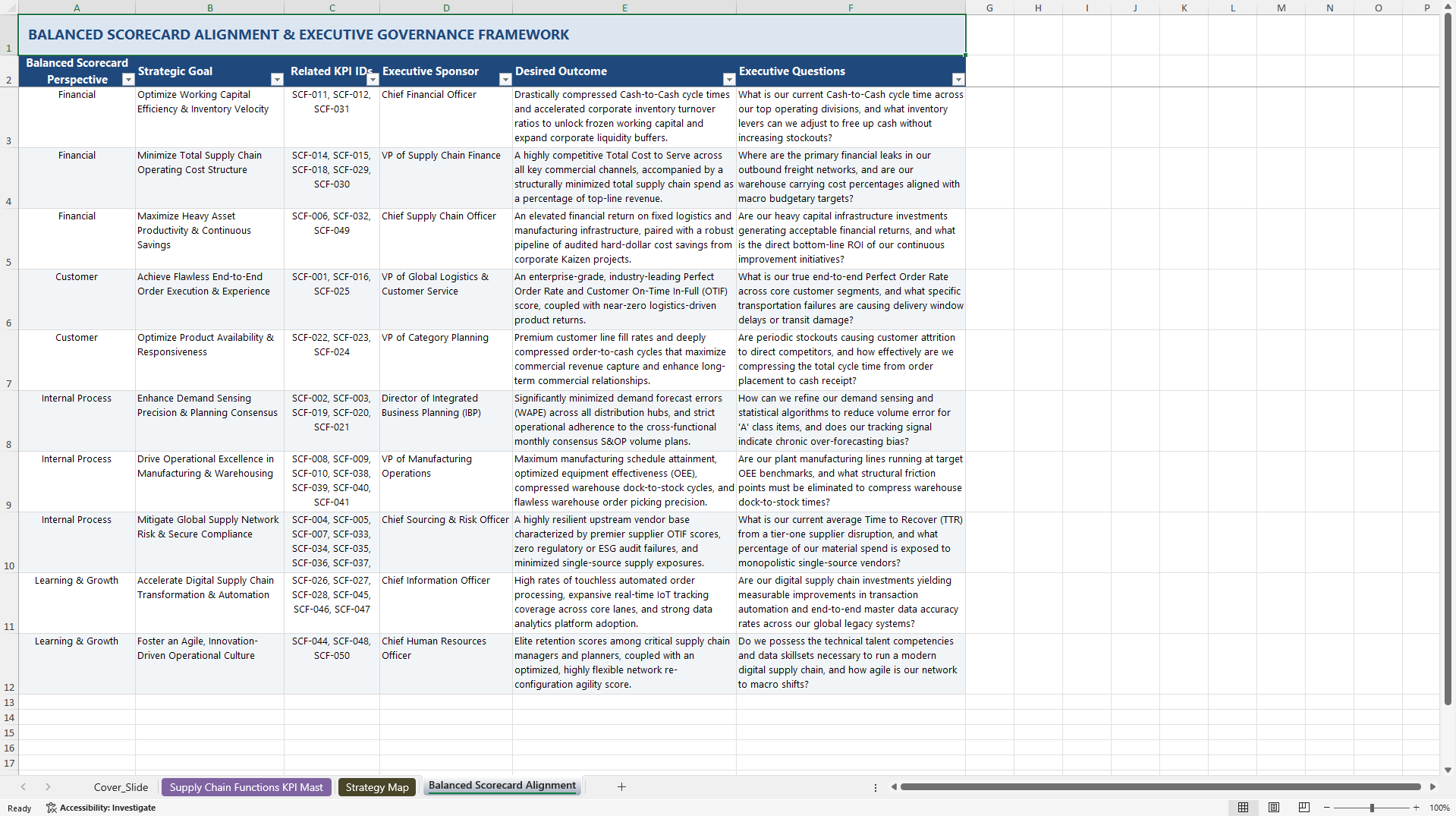Select 'Foster an Agile, Innovation-Driven' goal cell
Image resolution: width=1456 pixels, height=816 pixels.
(x=209, y=663)
